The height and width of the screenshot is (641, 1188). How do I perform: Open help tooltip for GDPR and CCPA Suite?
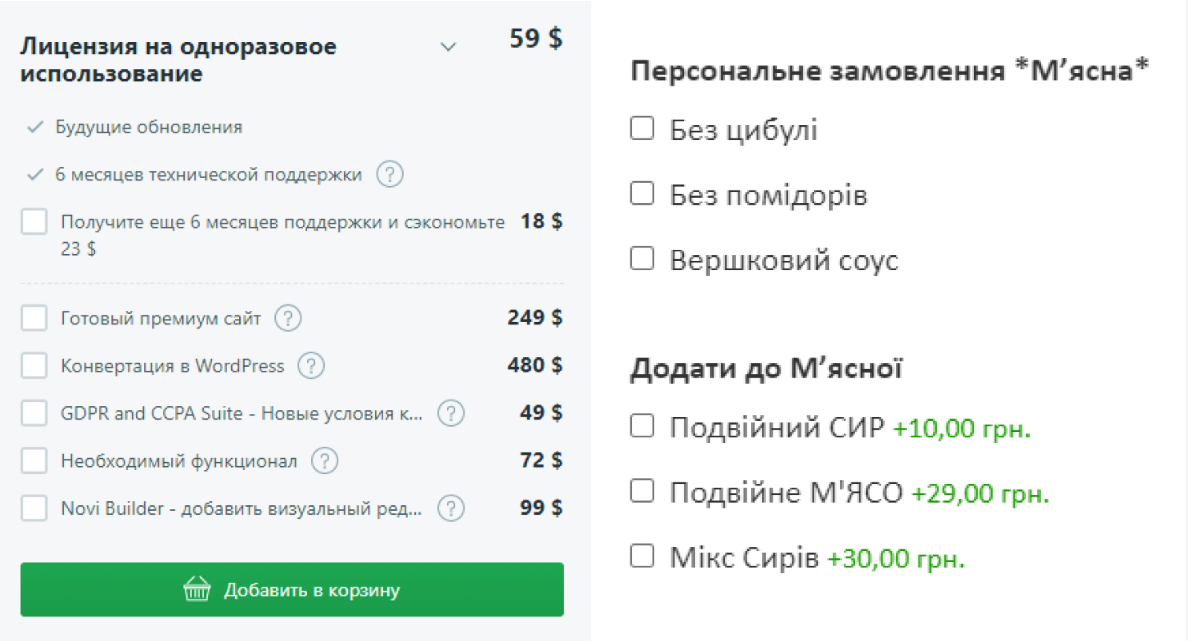click(451, 413)
